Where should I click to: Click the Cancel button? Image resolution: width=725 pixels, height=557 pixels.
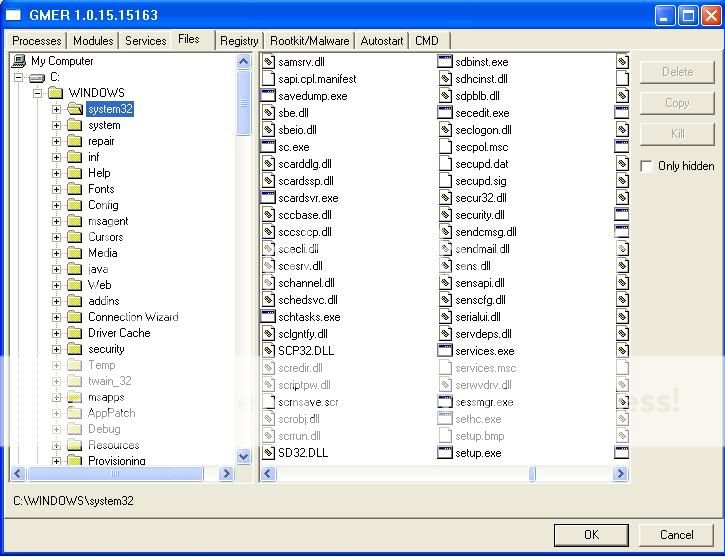click(x=676, y=535)
